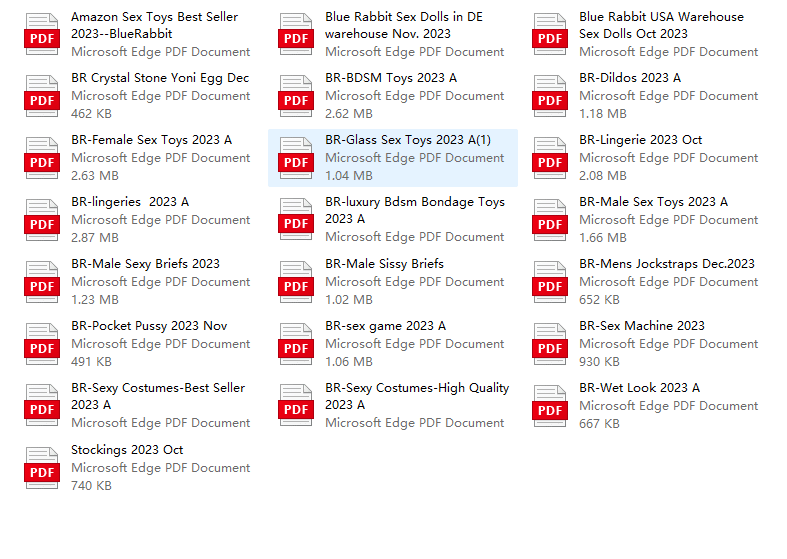Select file name 'Blue Rabbit Sex Dolls in DE warehouse Nov. 2023'
This screenshot has width=787, height=559.
click(x=404, y=25)
